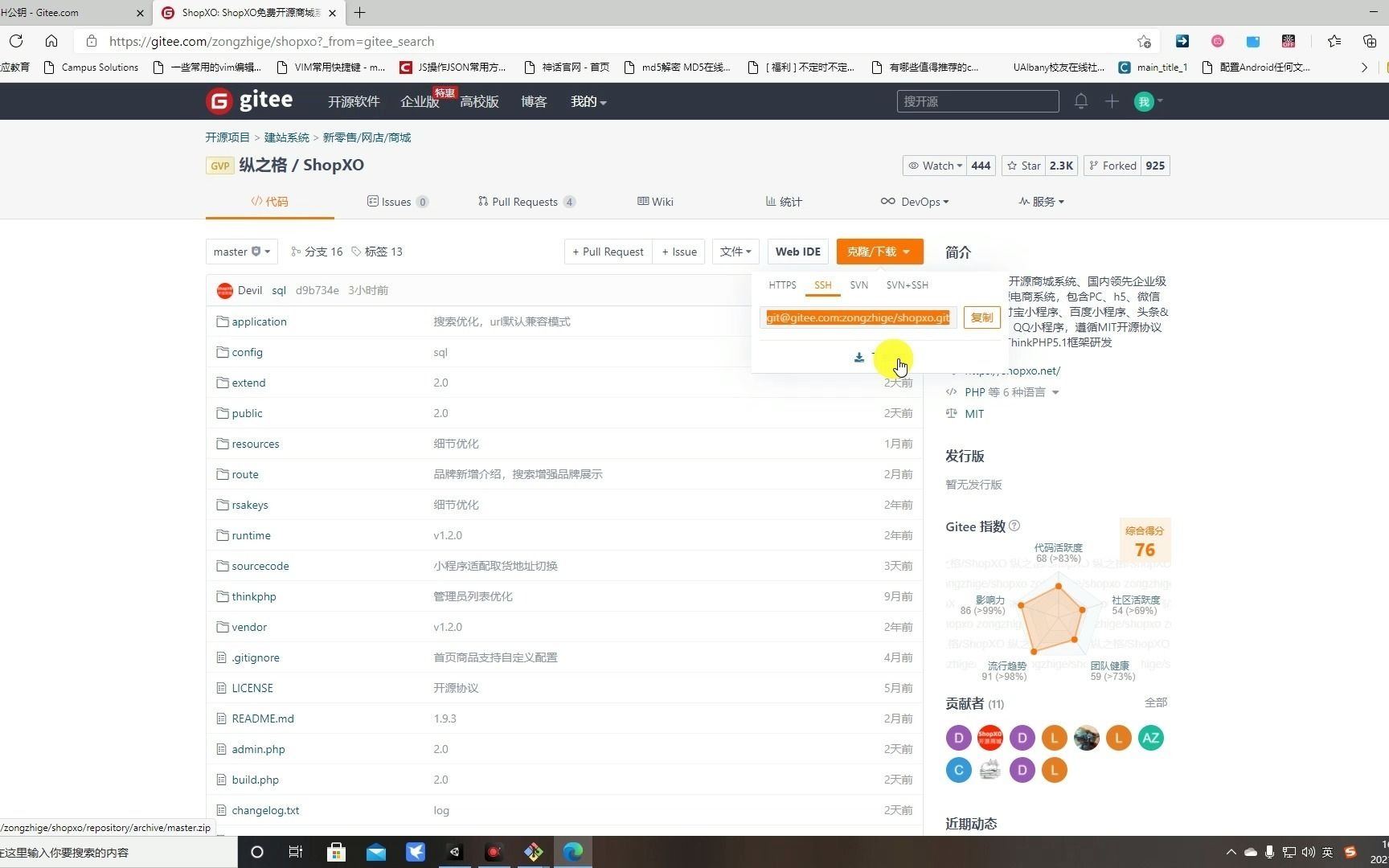
Task: Open the master branch selector
Action: pos(241,252)
